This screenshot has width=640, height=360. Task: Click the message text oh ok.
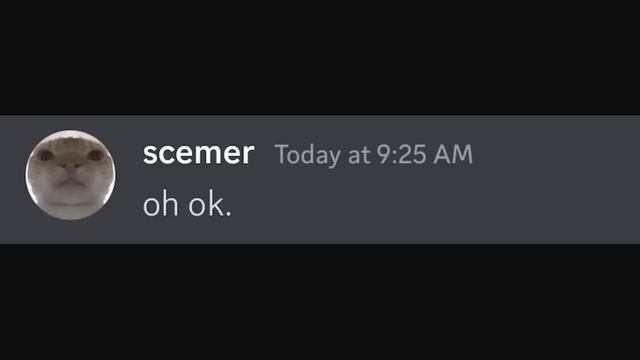[187, 205]
